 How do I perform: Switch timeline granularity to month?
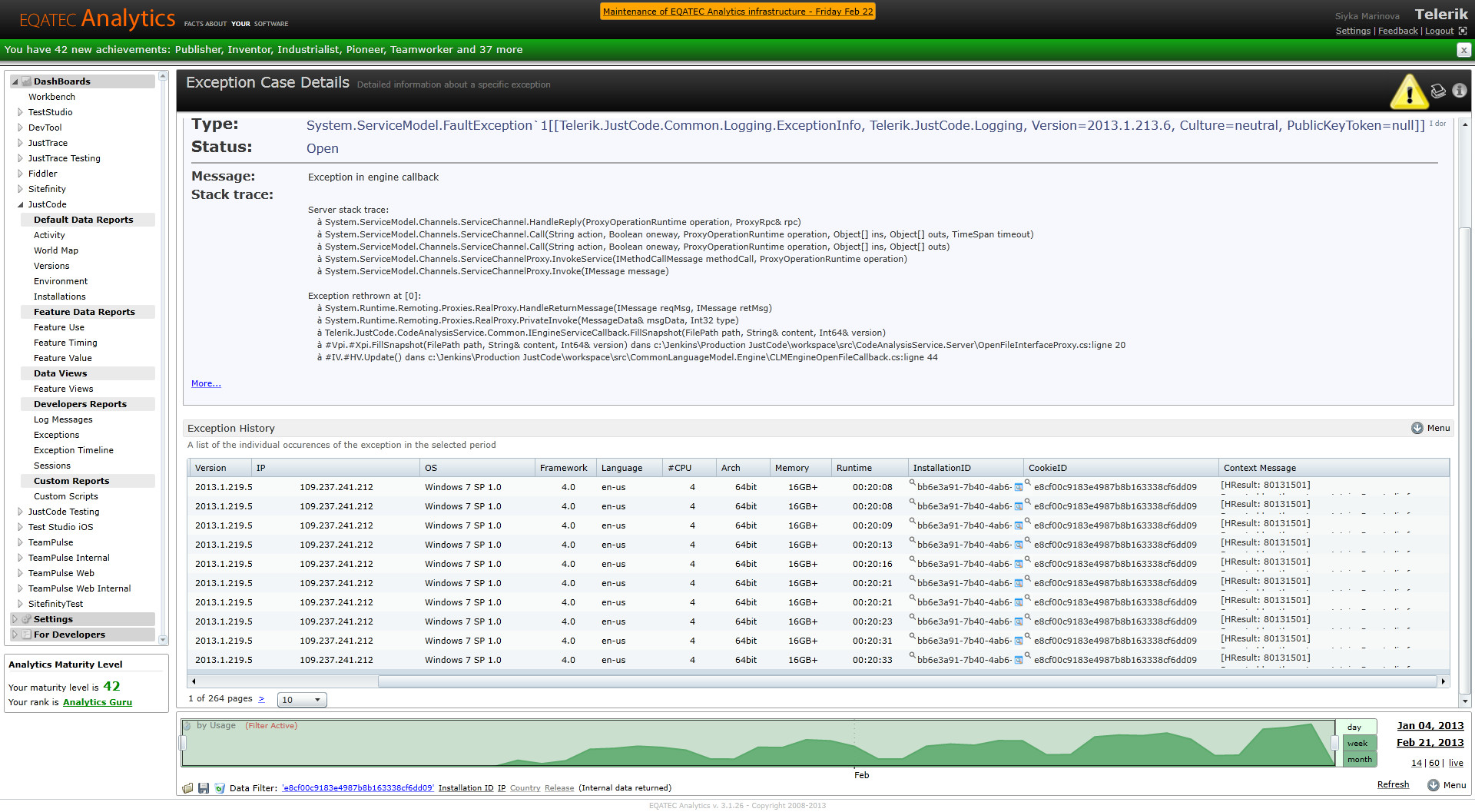(1358, 759)
